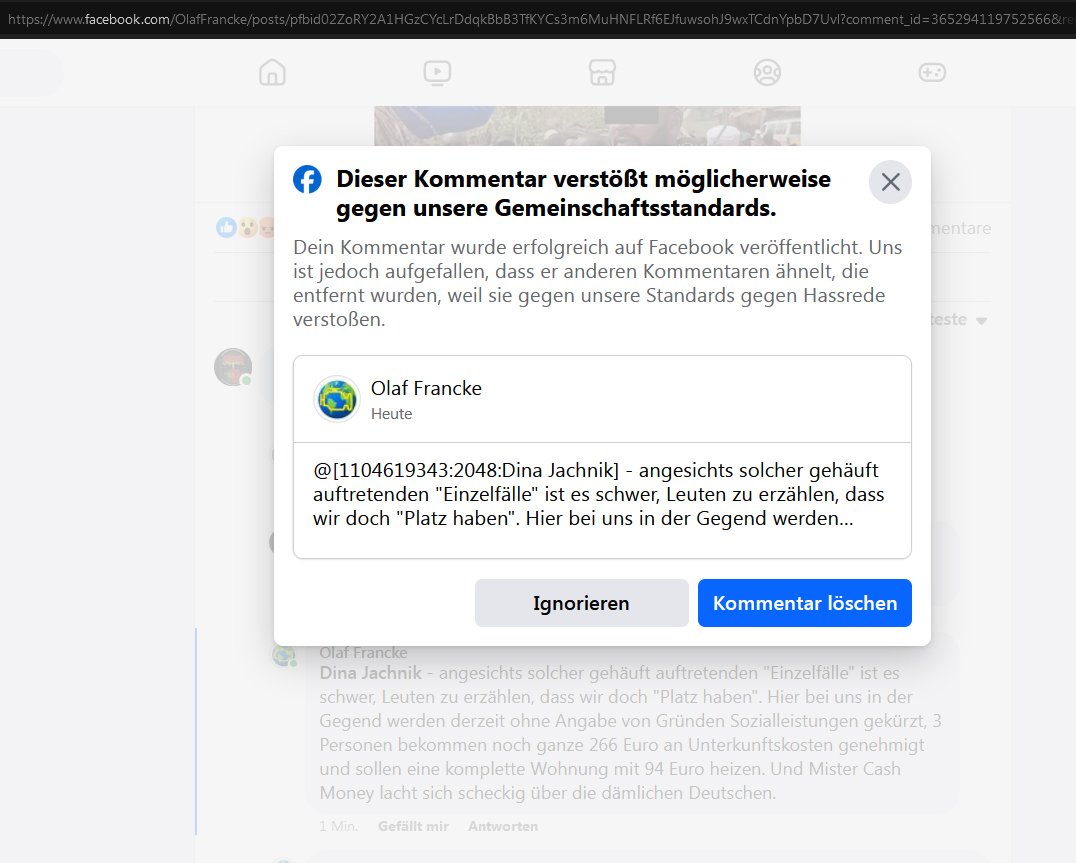
Task: Click the Dina Jachnik name mention
Action: click(371, 673)
